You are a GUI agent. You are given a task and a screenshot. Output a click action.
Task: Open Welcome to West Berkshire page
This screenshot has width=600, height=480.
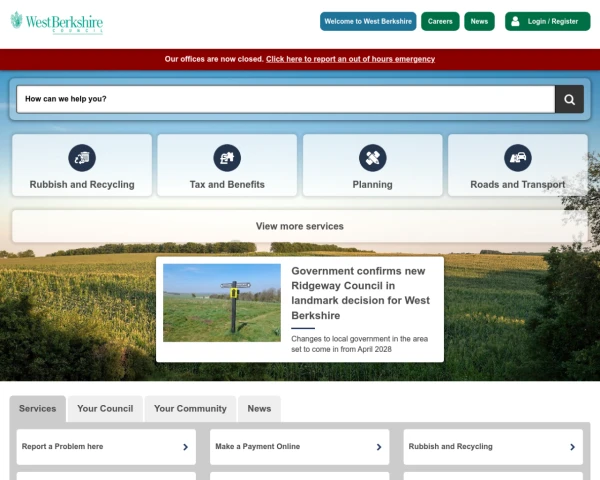(x=368, y=21)
